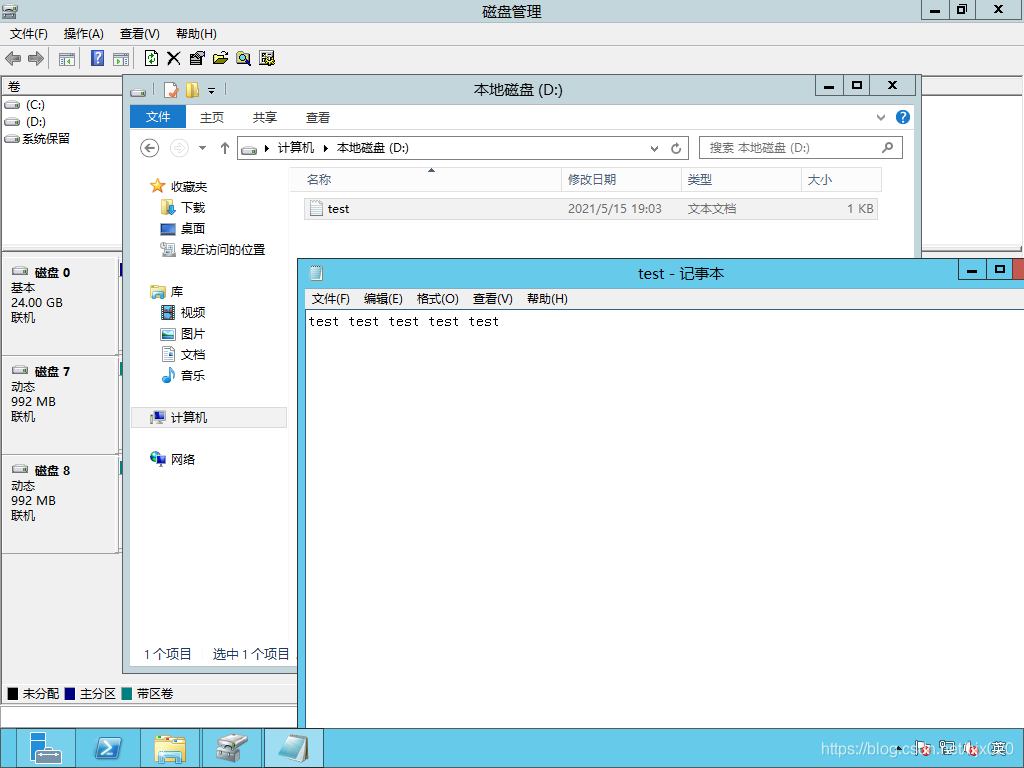Go back in Explorer window
This screenshot has width=1024, height=768.
(150, 148)
